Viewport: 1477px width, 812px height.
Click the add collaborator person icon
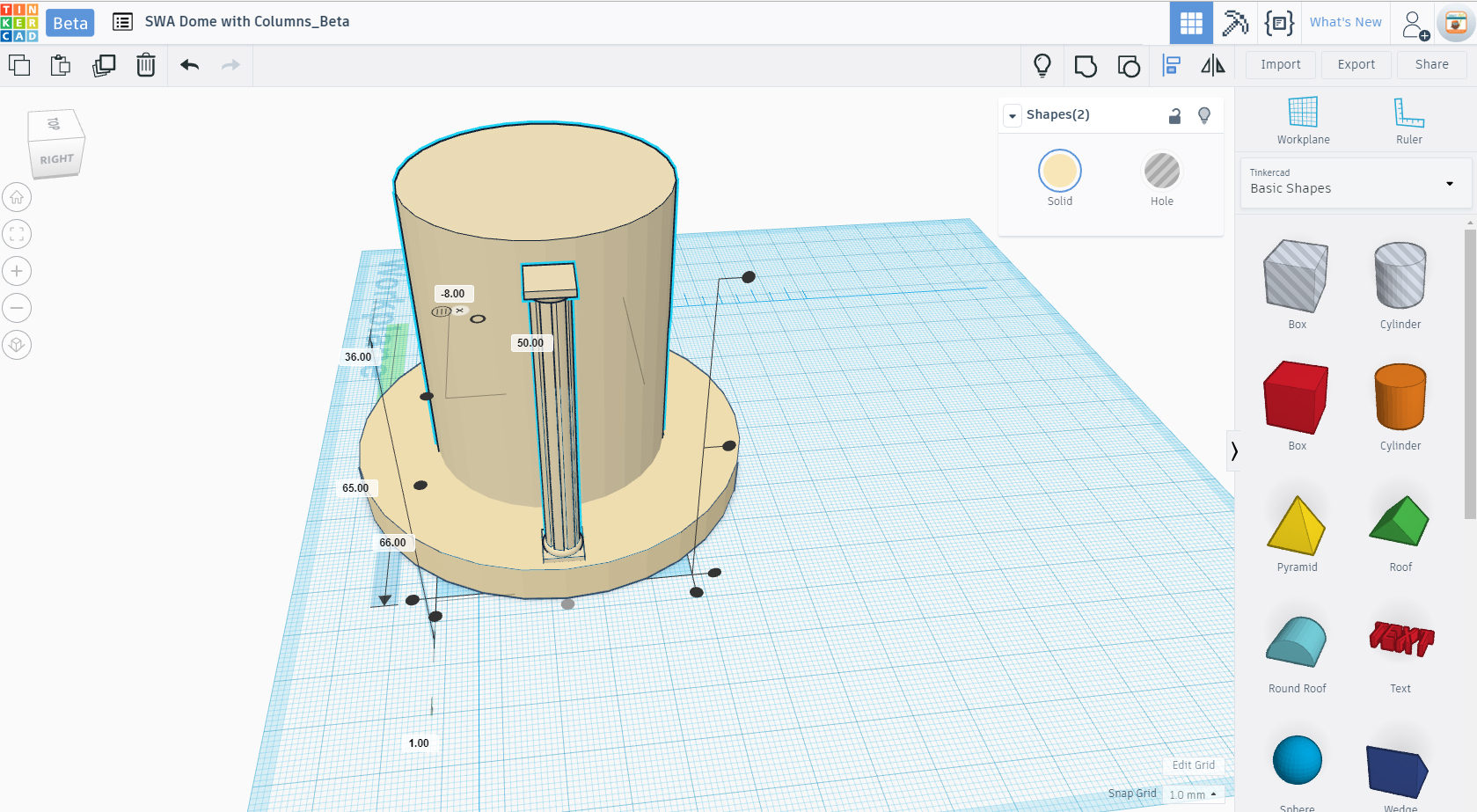(x=1415, y=25)
